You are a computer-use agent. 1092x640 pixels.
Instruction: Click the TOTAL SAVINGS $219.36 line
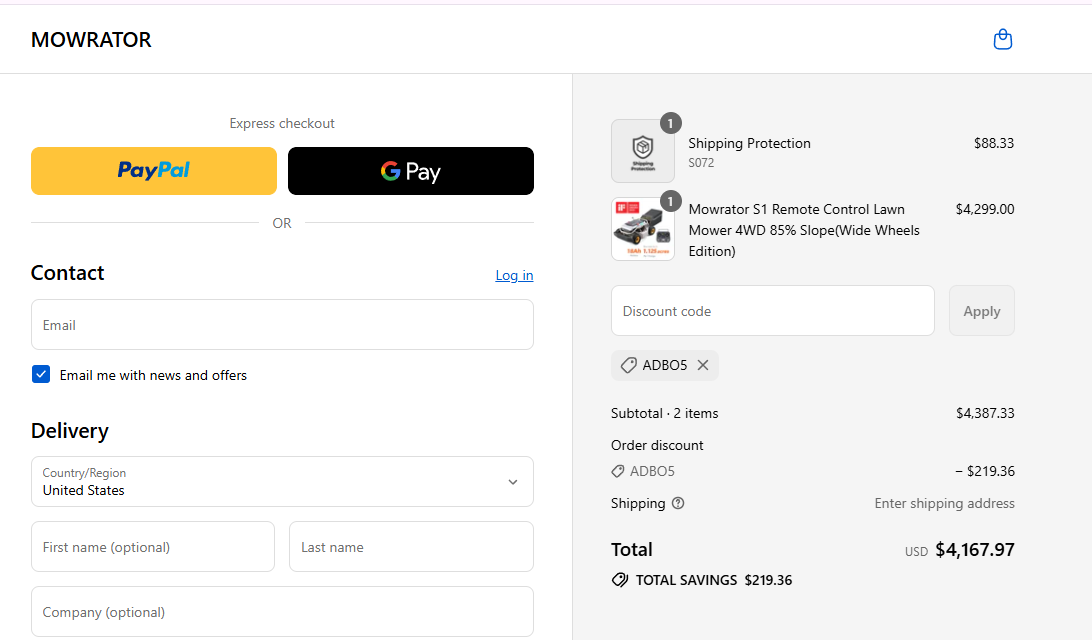tap(702, 580)
